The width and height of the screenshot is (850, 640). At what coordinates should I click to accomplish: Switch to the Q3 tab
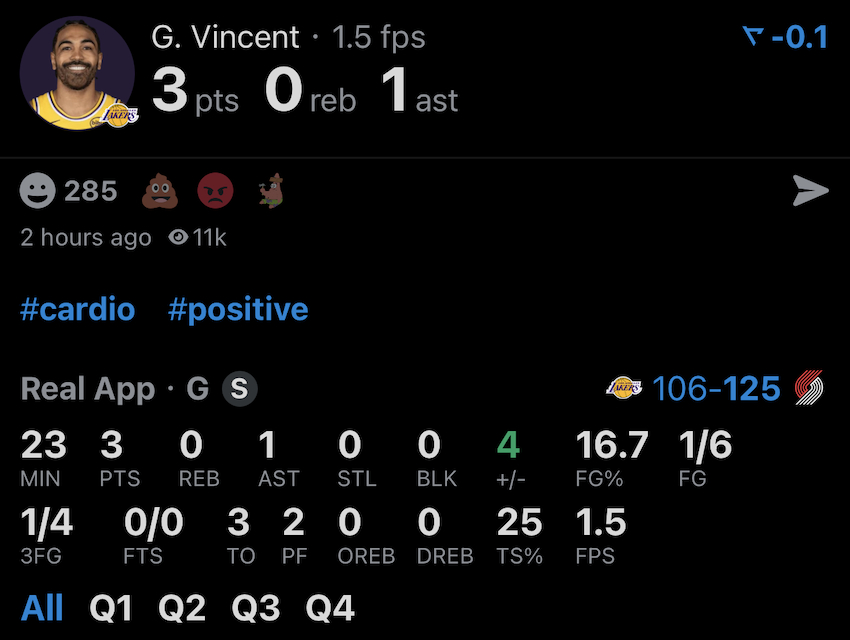click(256, 607)
